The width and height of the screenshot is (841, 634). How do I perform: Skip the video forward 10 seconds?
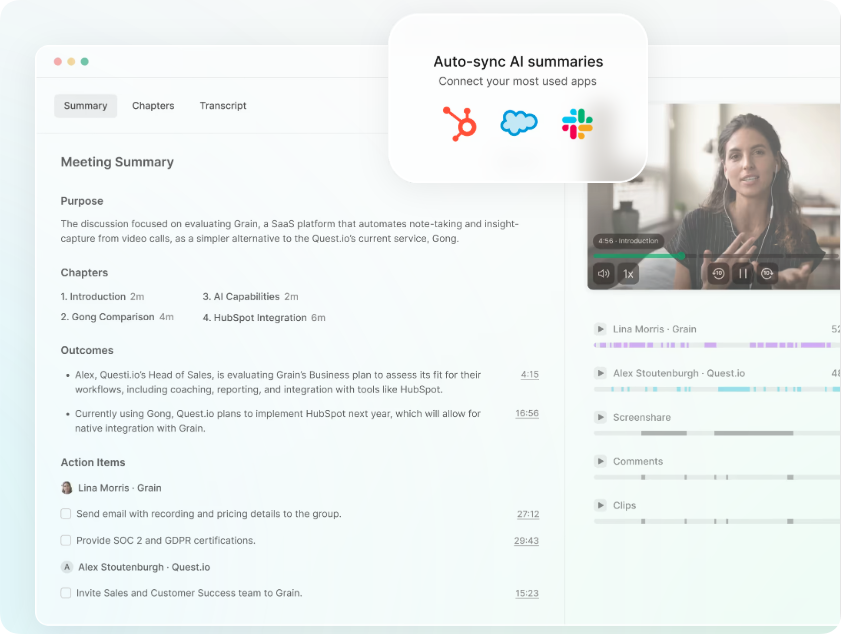(x=768, y=274)
